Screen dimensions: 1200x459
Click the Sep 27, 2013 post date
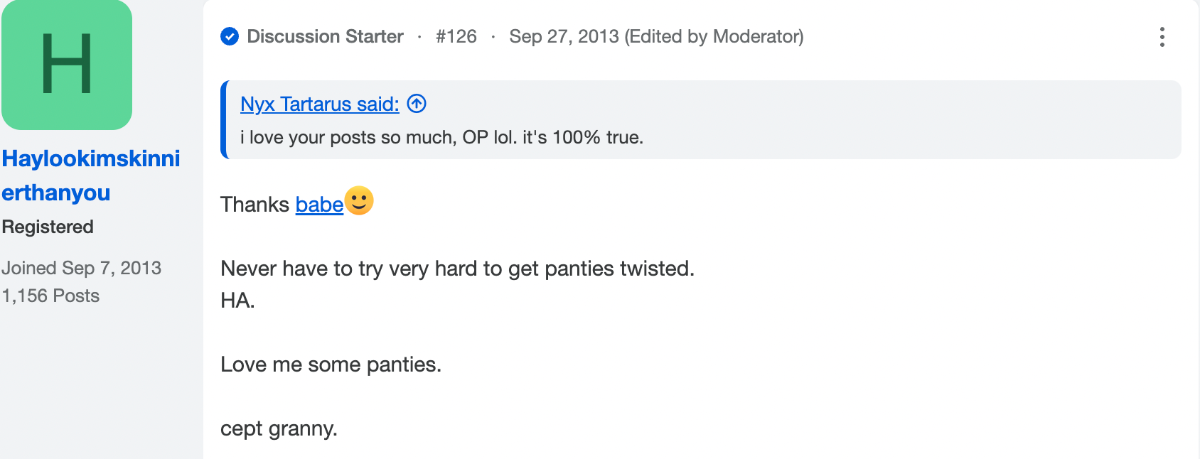(x=564, y=37)
